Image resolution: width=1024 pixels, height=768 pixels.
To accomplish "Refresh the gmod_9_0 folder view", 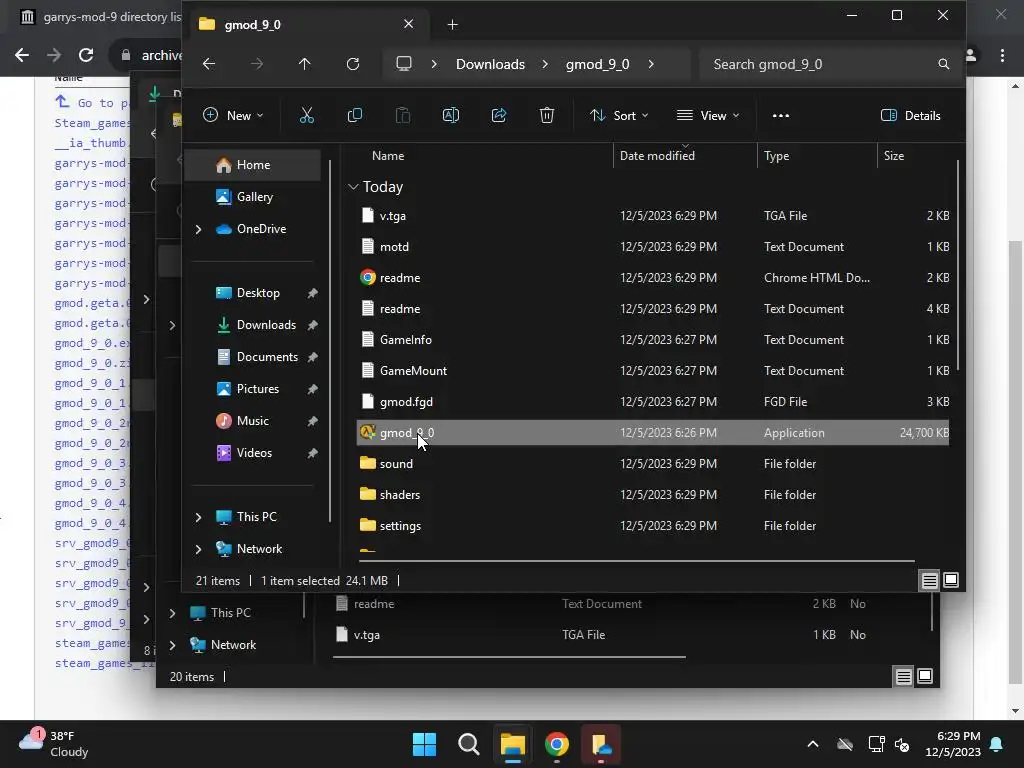I will (x=353, y=64).
